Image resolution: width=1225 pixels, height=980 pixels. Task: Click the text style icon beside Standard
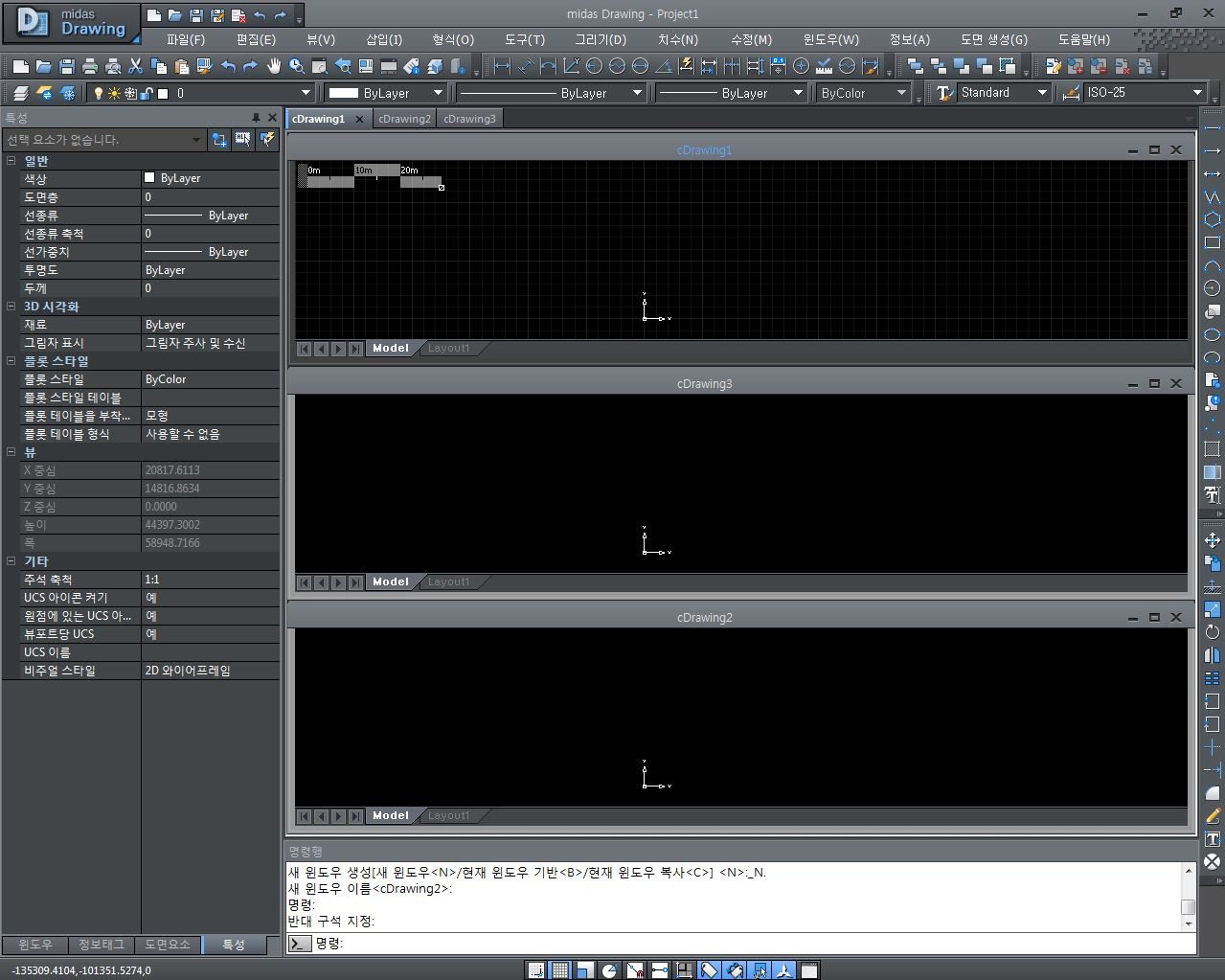point(944,93)
